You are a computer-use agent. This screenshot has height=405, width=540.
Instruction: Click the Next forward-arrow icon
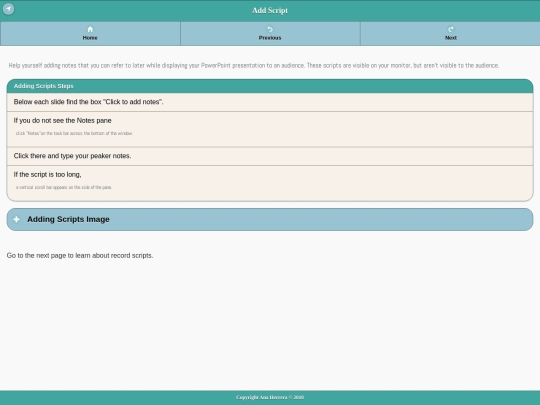coord(450,29)
